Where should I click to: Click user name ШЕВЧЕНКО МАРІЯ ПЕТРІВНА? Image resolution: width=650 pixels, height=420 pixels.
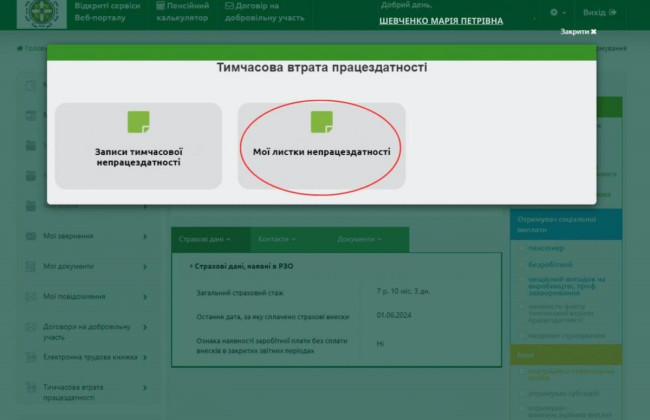click(441, 21)
